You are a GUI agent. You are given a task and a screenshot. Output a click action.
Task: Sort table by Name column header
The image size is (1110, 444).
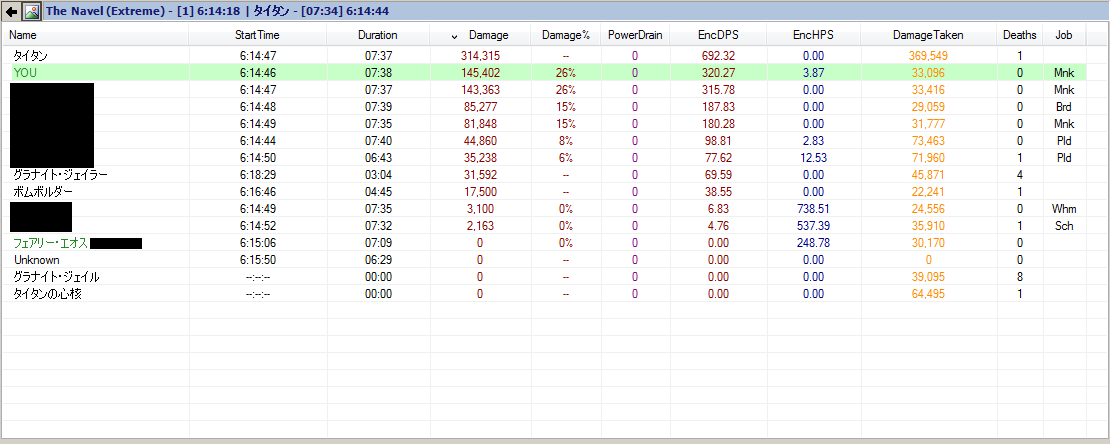tap(95, 35)
